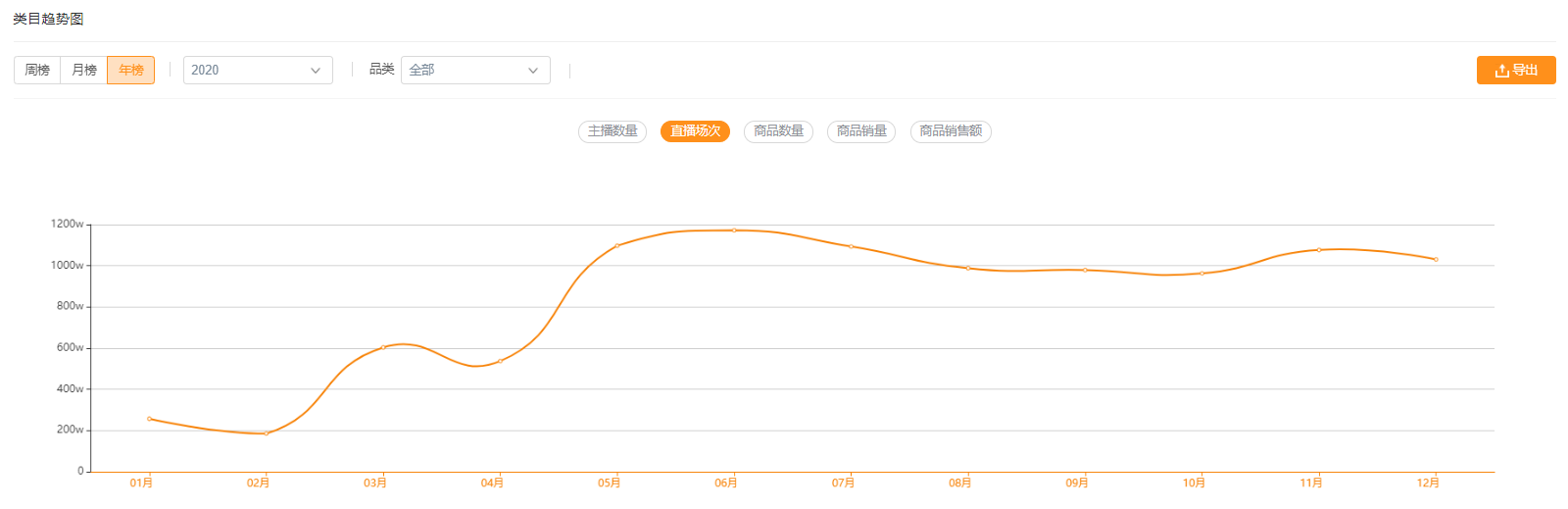Click the 06月 peak data point
The height and width of the screenshot is (509, 1568).
click(734, 230)
